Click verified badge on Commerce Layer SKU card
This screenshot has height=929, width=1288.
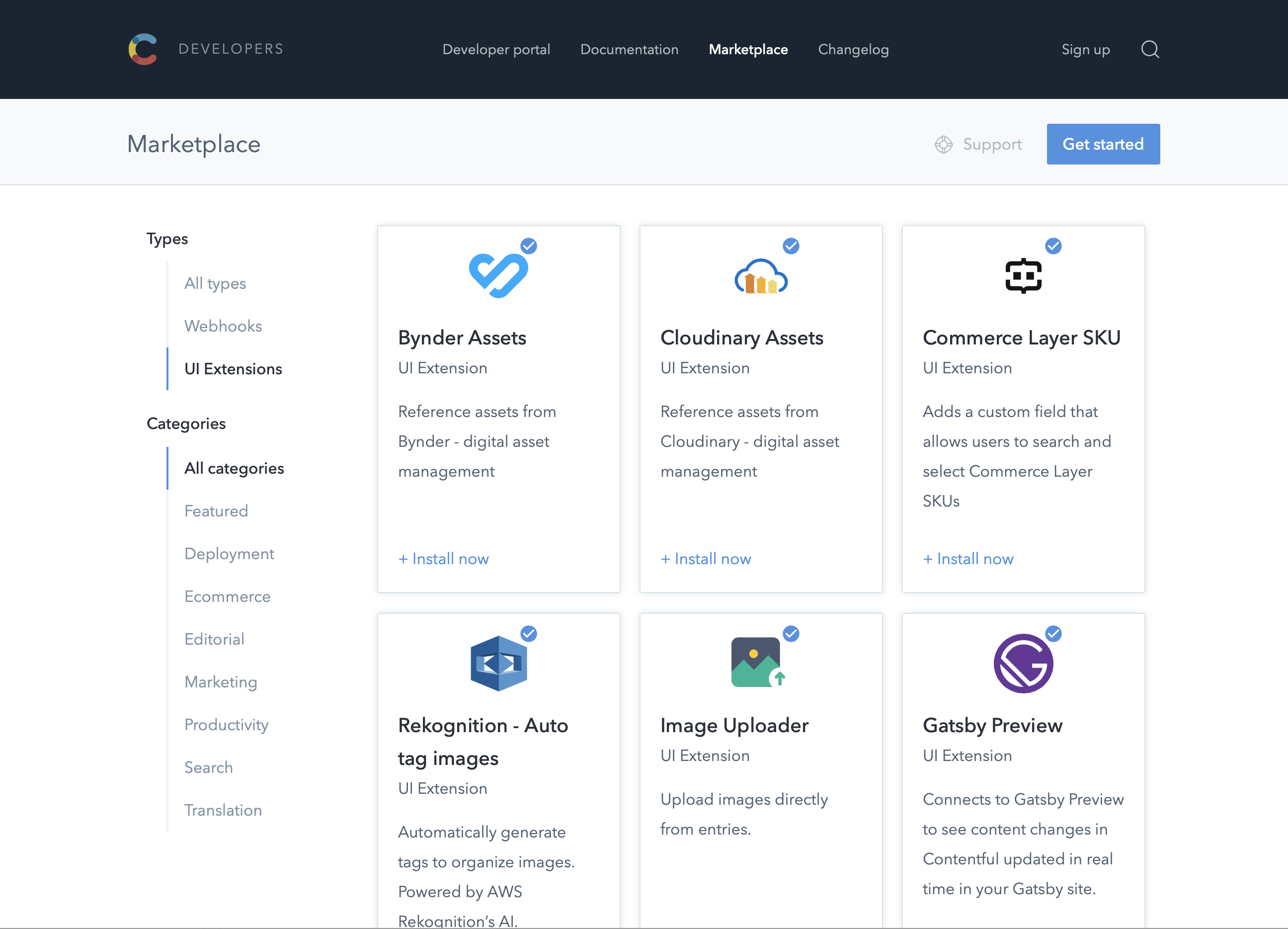point(1053,246)
